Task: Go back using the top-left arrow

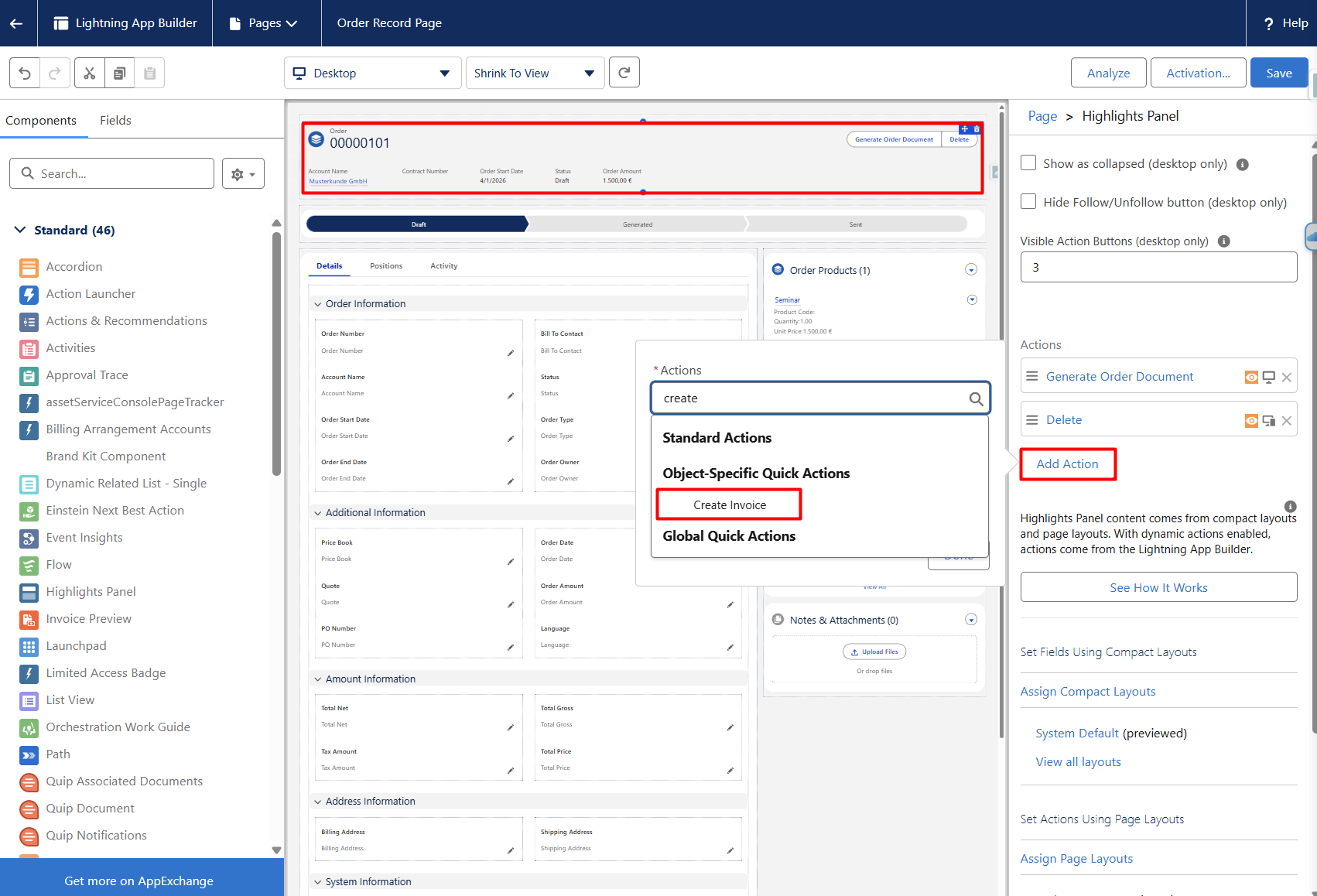Action: coord(16,23)
